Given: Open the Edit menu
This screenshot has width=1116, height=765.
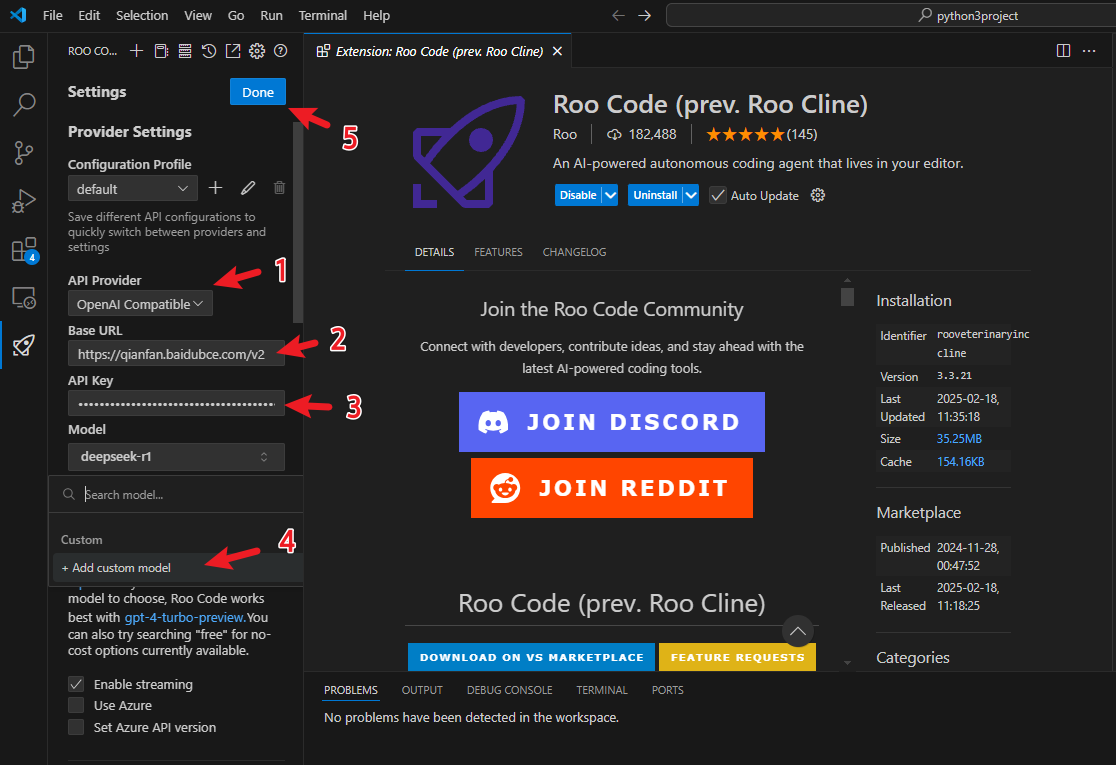Looking at the screenshot, I should coord(89,16).
